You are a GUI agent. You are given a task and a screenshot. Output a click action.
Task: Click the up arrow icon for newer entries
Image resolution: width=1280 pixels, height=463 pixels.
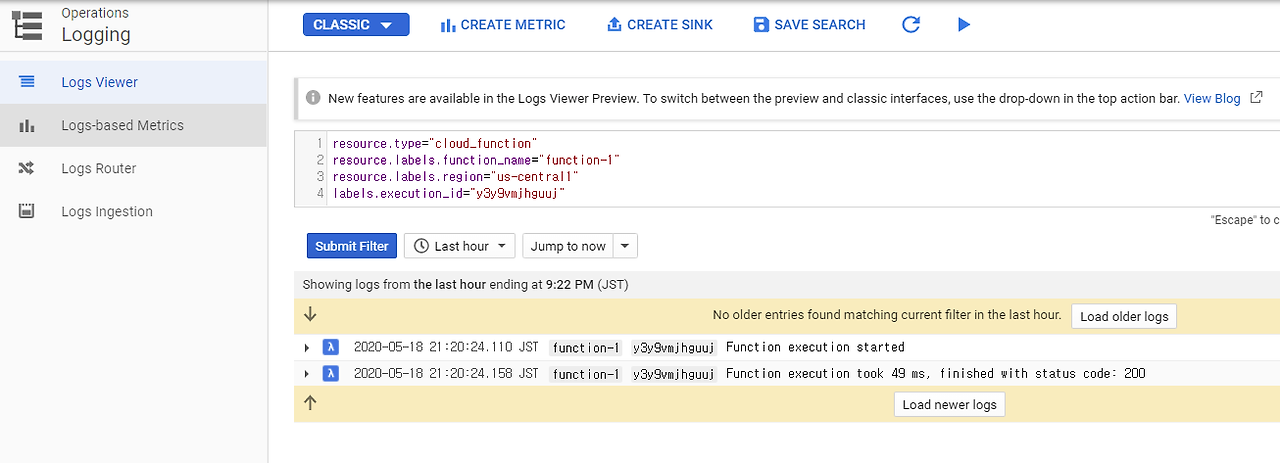310,403
